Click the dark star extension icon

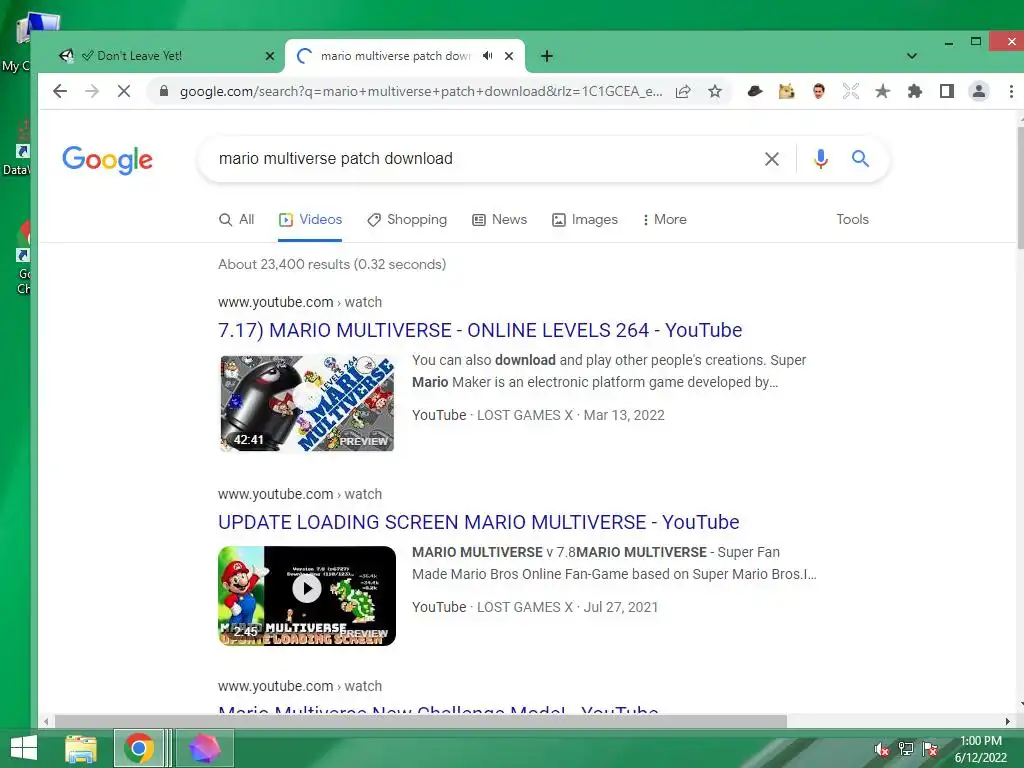(882, 91)
